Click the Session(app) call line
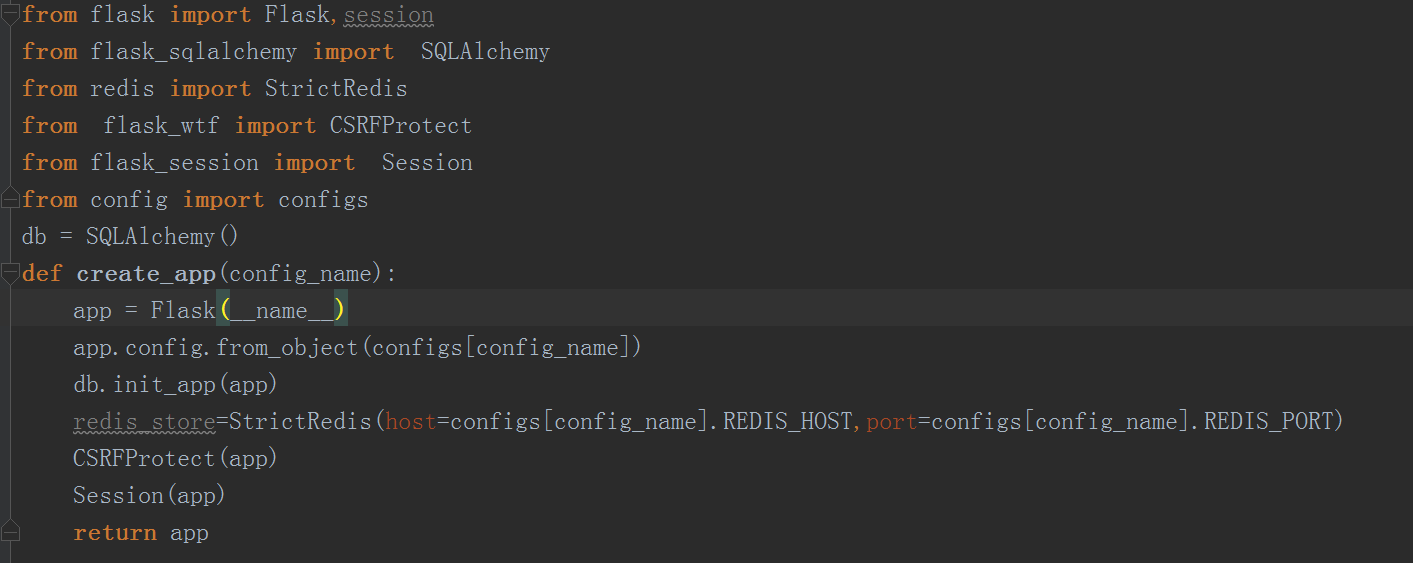1413x563 pixels. tap(149, 496)
